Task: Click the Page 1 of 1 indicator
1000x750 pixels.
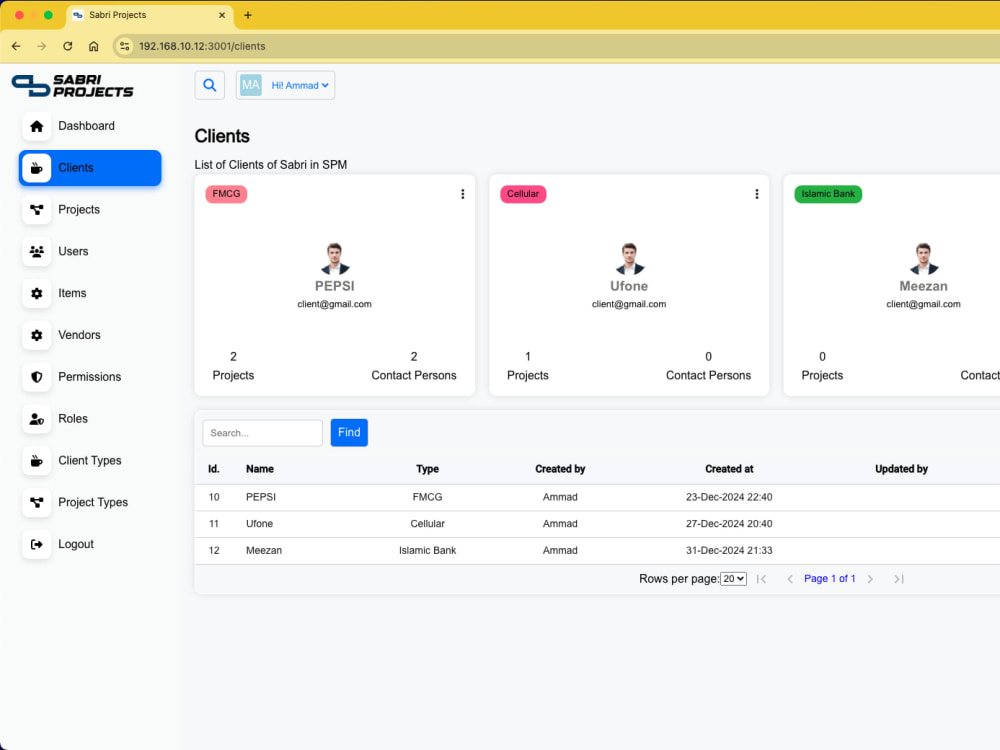Action: pyautogui.click(x=829, y=578)
